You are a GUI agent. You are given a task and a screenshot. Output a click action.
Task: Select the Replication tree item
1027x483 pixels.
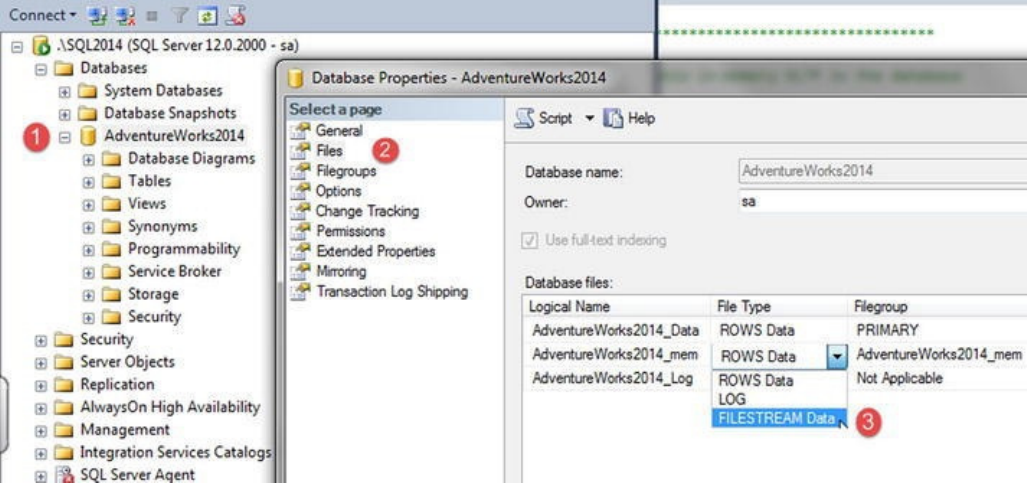(117, 385)
